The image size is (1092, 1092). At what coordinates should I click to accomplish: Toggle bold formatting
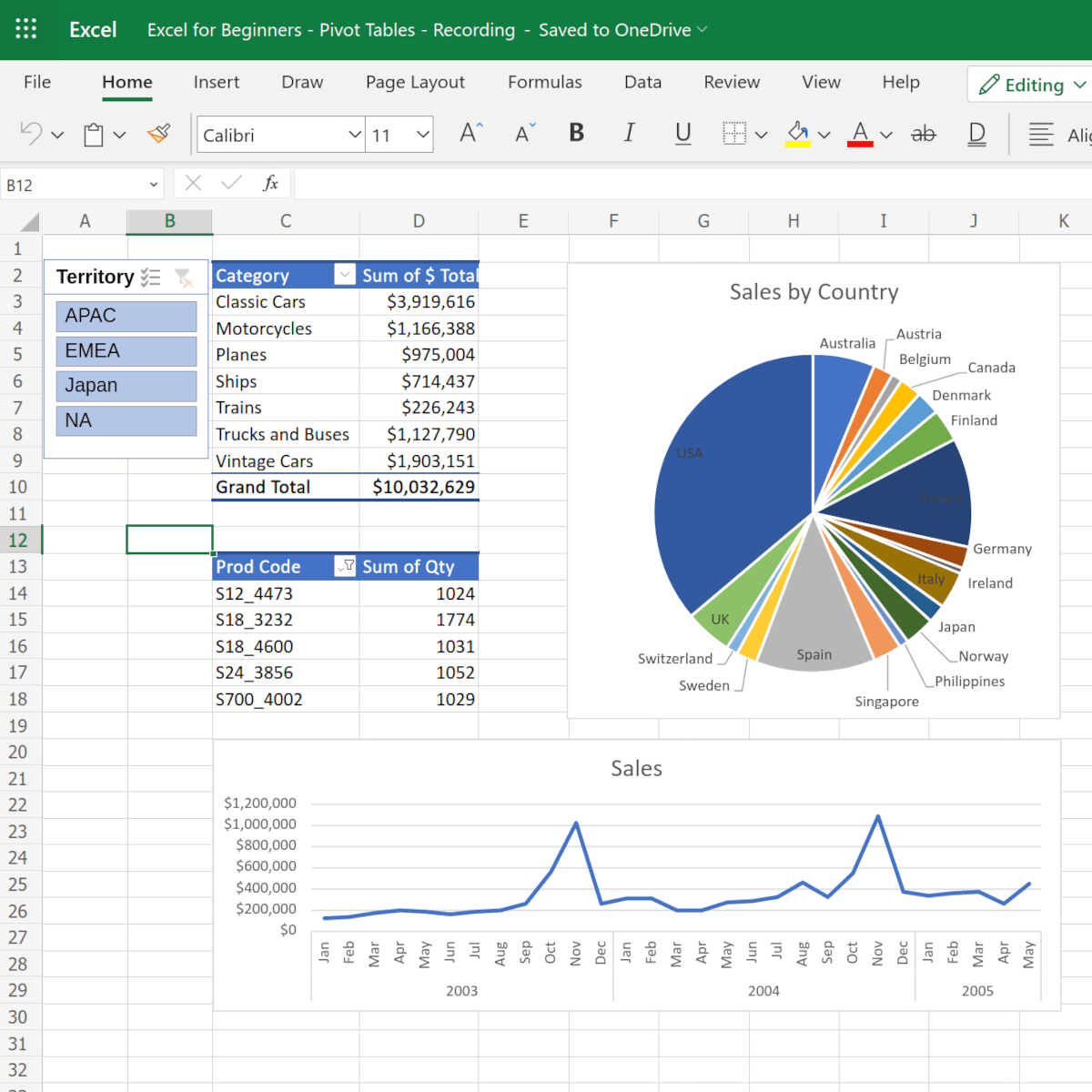point(576,134)
